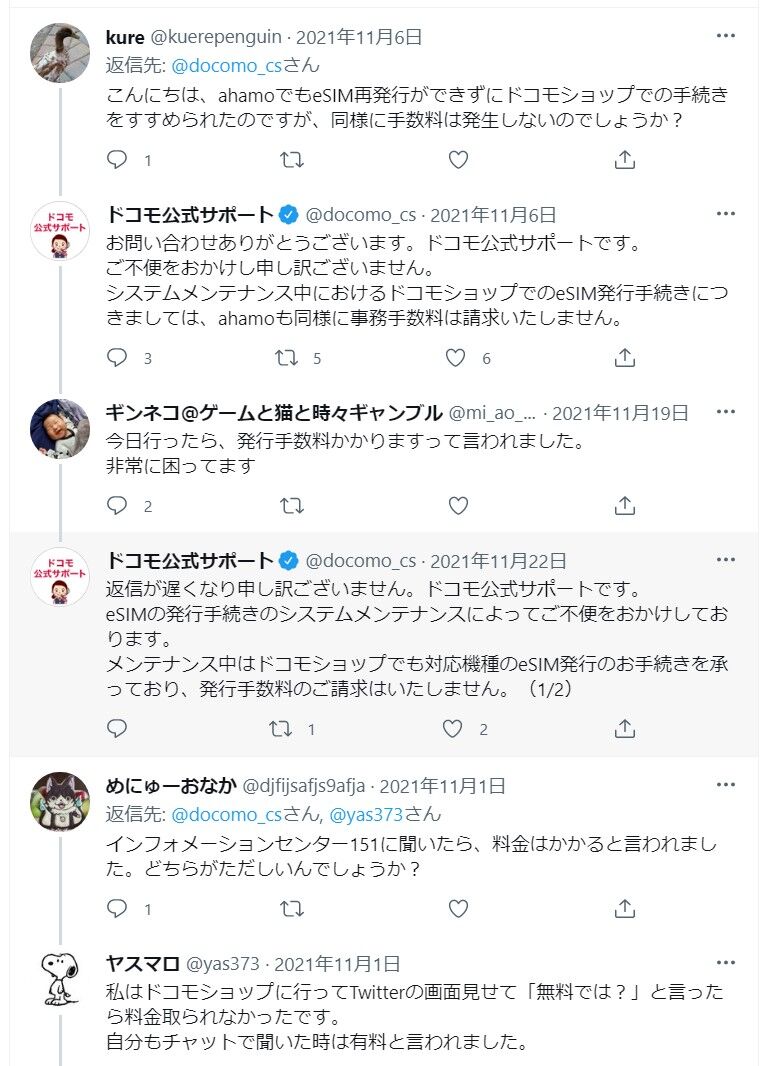767x1066 pixels.
Task: Retweet めにゅーおなか's tweet
Action: tap(291, 909)
